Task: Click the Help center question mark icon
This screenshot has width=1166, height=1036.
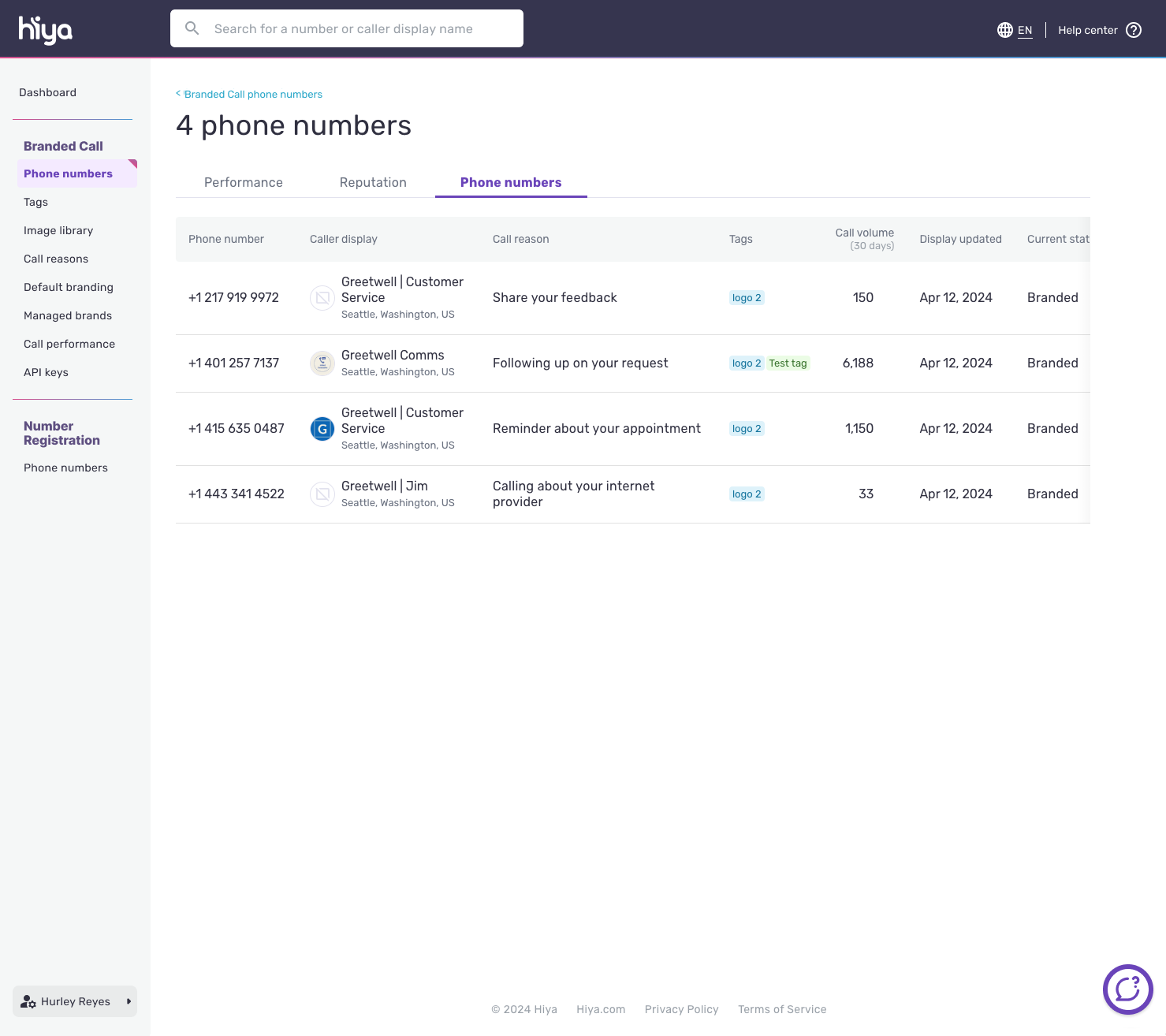Action: (x=1134, y=30)
